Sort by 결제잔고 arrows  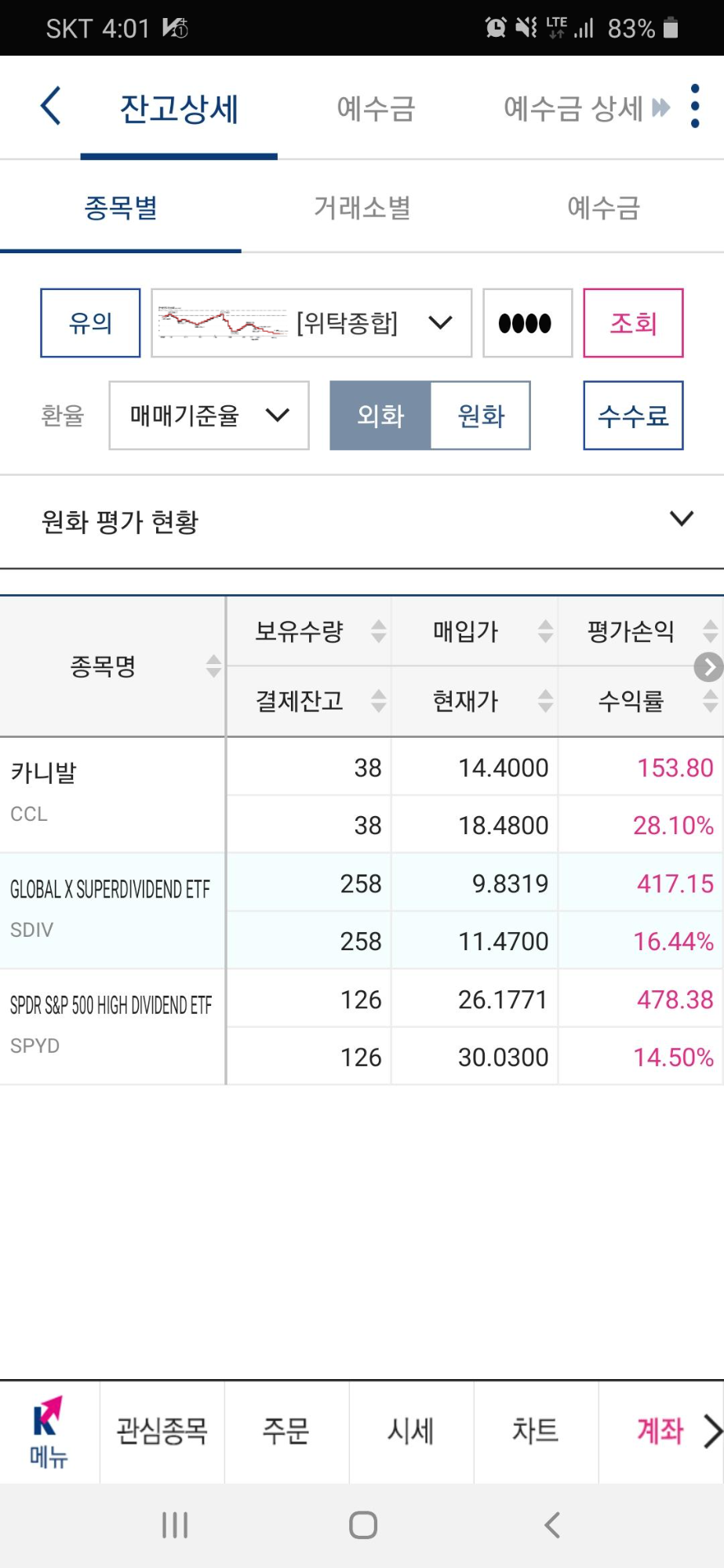379,700
